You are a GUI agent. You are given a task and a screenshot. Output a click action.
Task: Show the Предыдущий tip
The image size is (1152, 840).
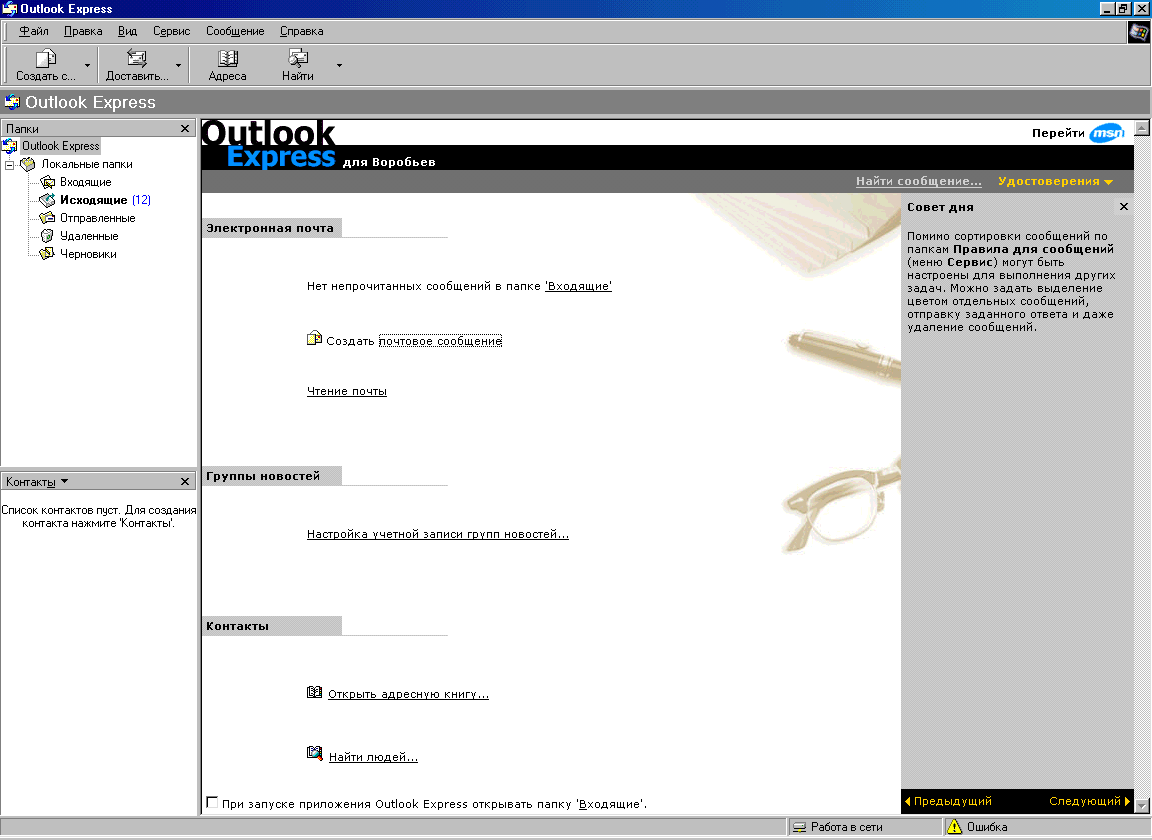(948, 801)
